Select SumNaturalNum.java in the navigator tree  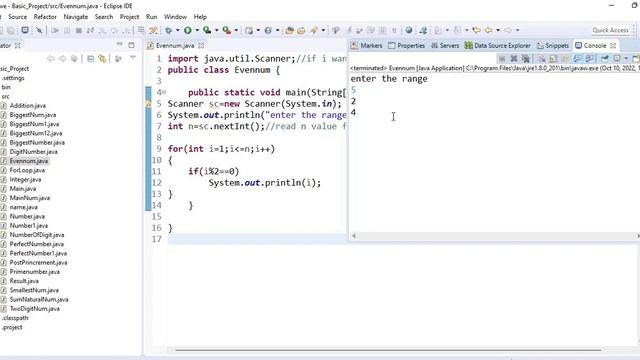(39, 300)
